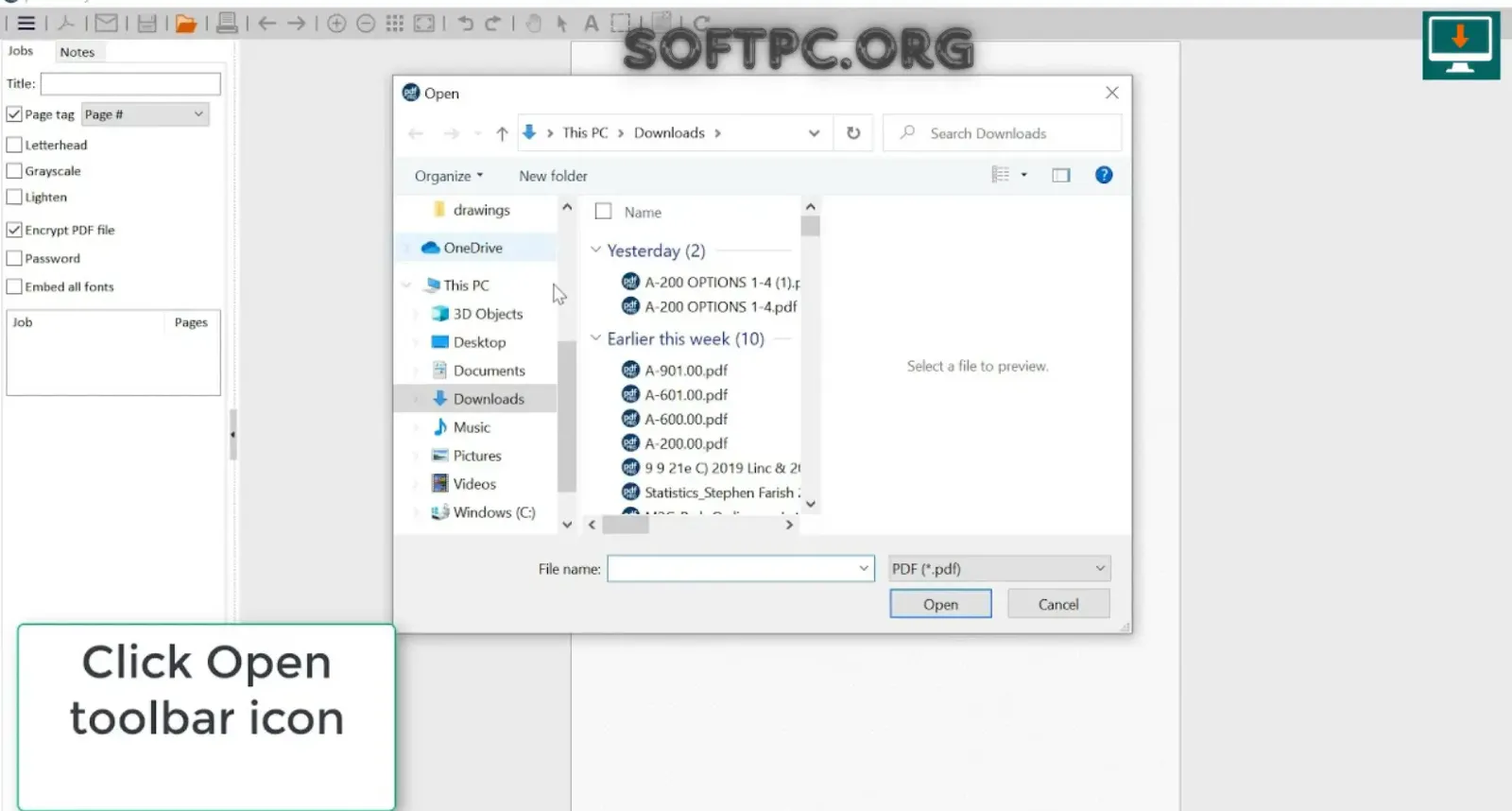This screenshot has height=811, width=1512.
Task: Select the hand pan tool icon
Action: [x=534, y=24]
